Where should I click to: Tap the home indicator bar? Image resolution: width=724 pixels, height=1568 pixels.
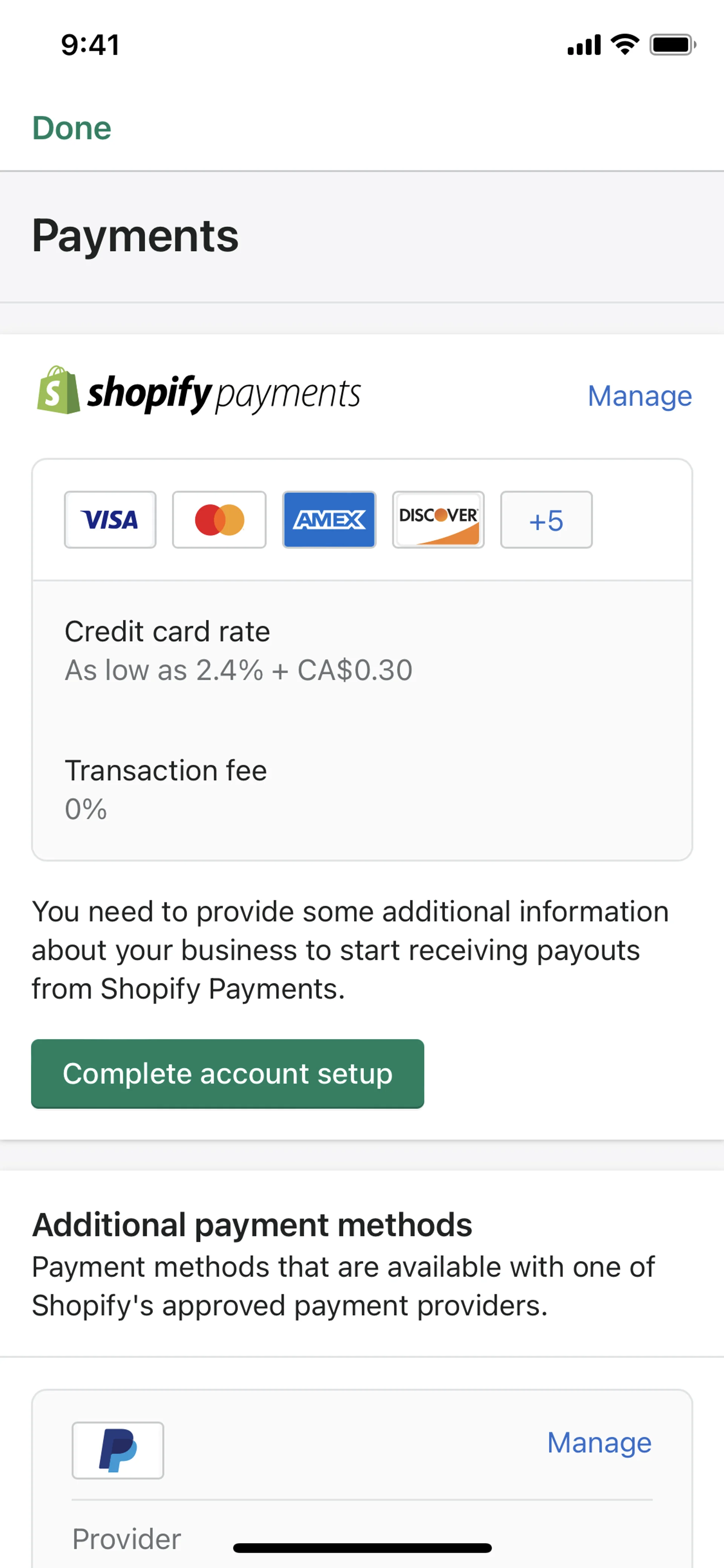(x=362, y=1547)
